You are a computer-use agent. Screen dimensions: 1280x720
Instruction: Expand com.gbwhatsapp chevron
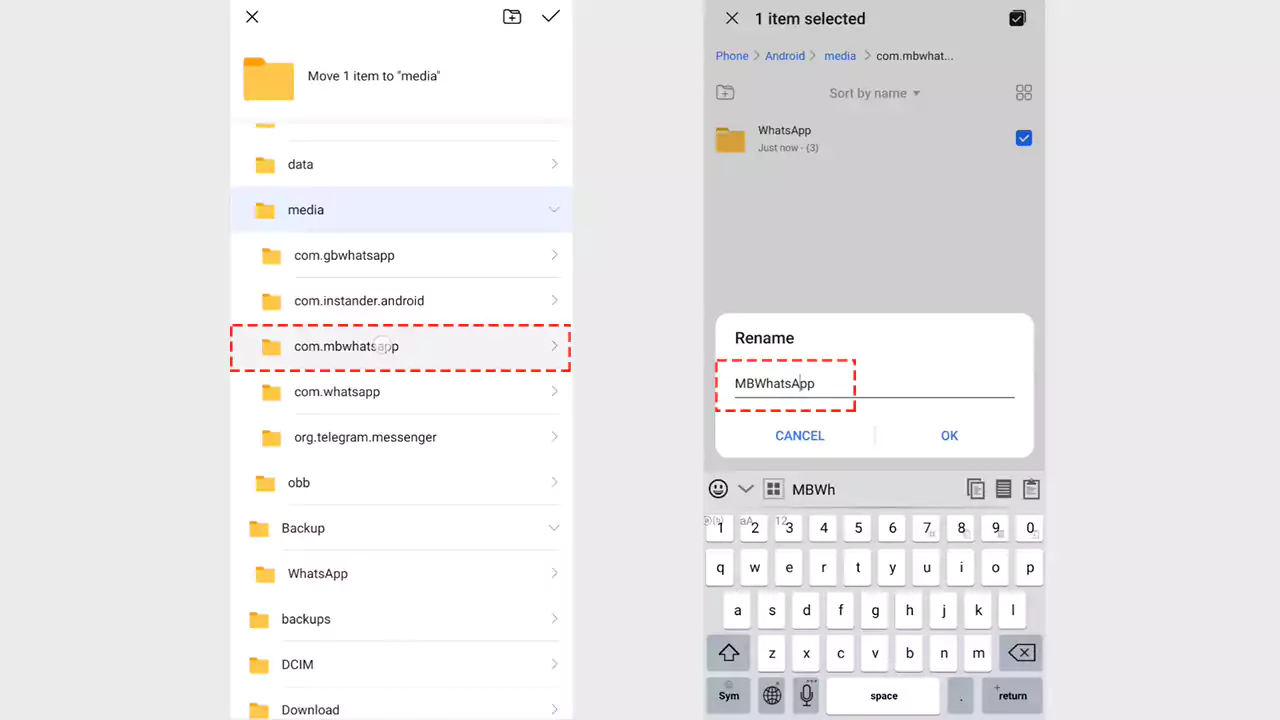pos(554,255)
